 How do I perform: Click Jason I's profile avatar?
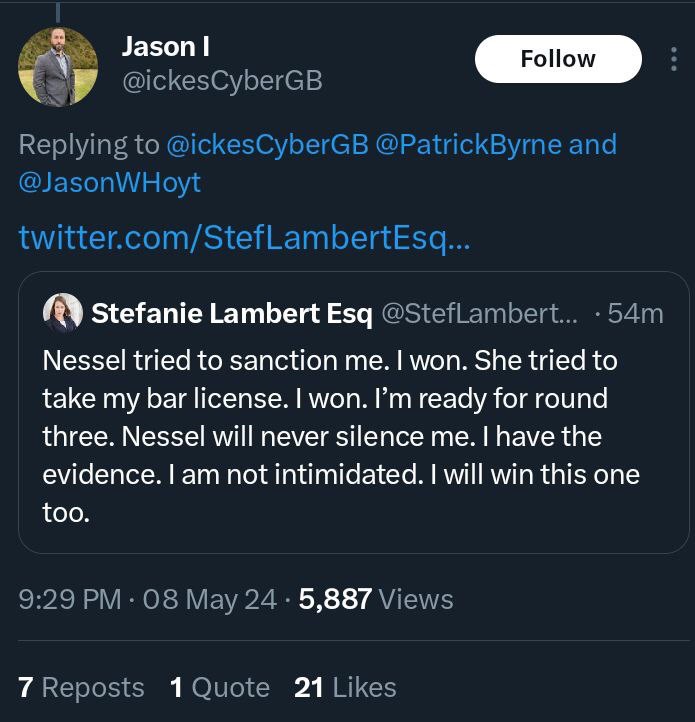(x=58, y=66)
